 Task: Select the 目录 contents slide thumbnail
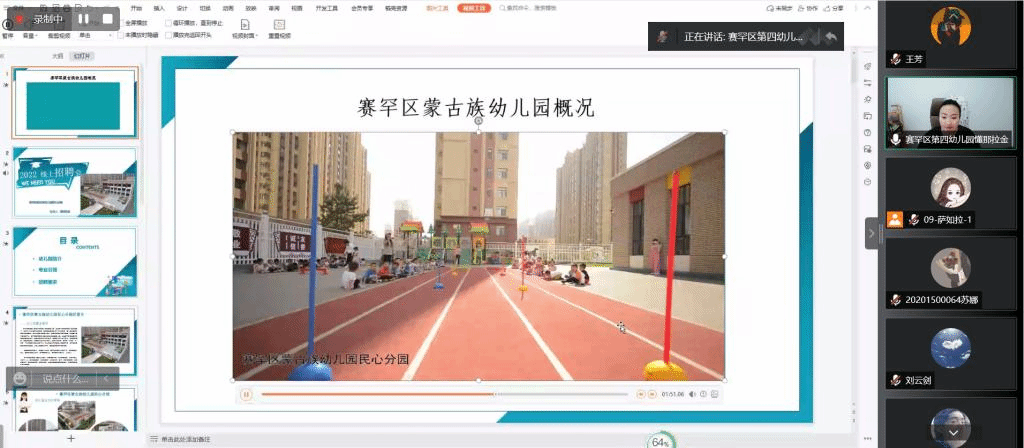pyautogui.click(x=74, y=262)
